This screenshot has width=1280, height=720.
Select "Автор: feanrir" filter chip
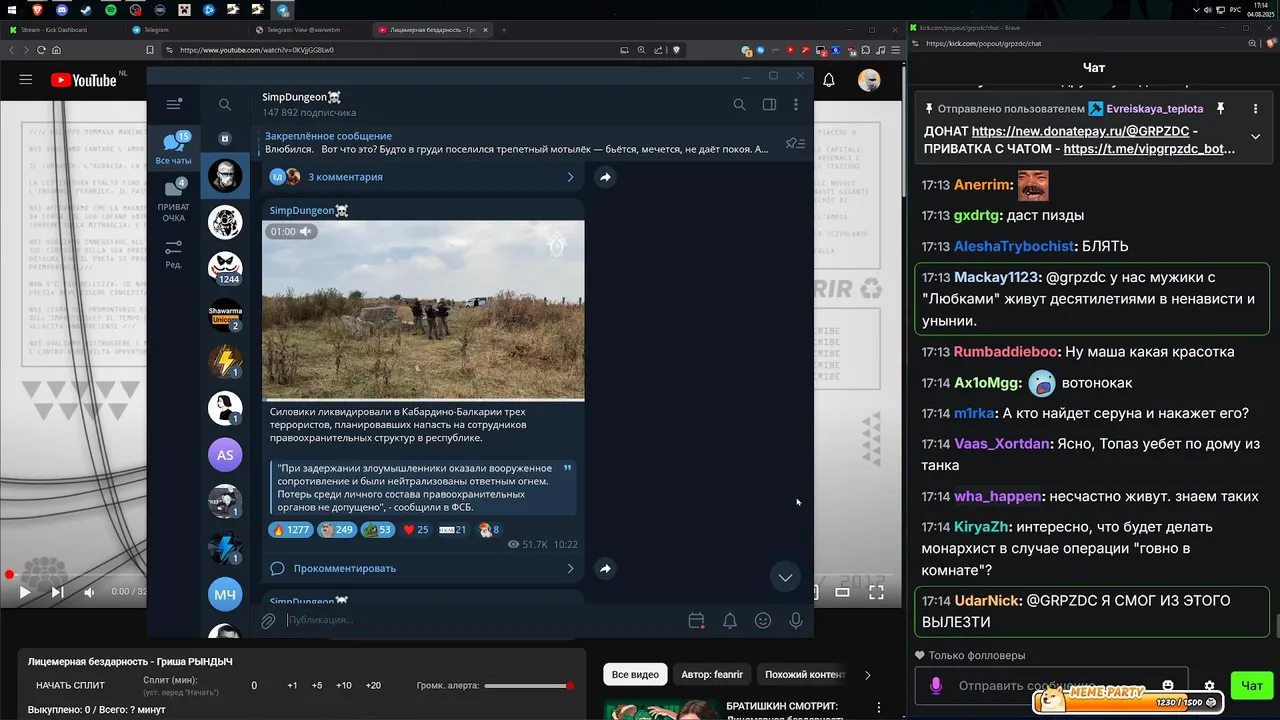(712, 675)
